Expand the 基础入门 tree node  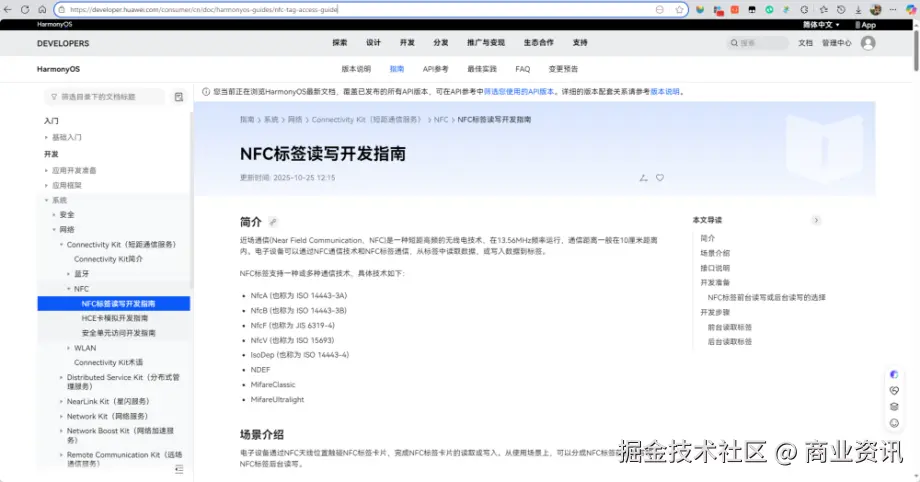click(46, 137)
